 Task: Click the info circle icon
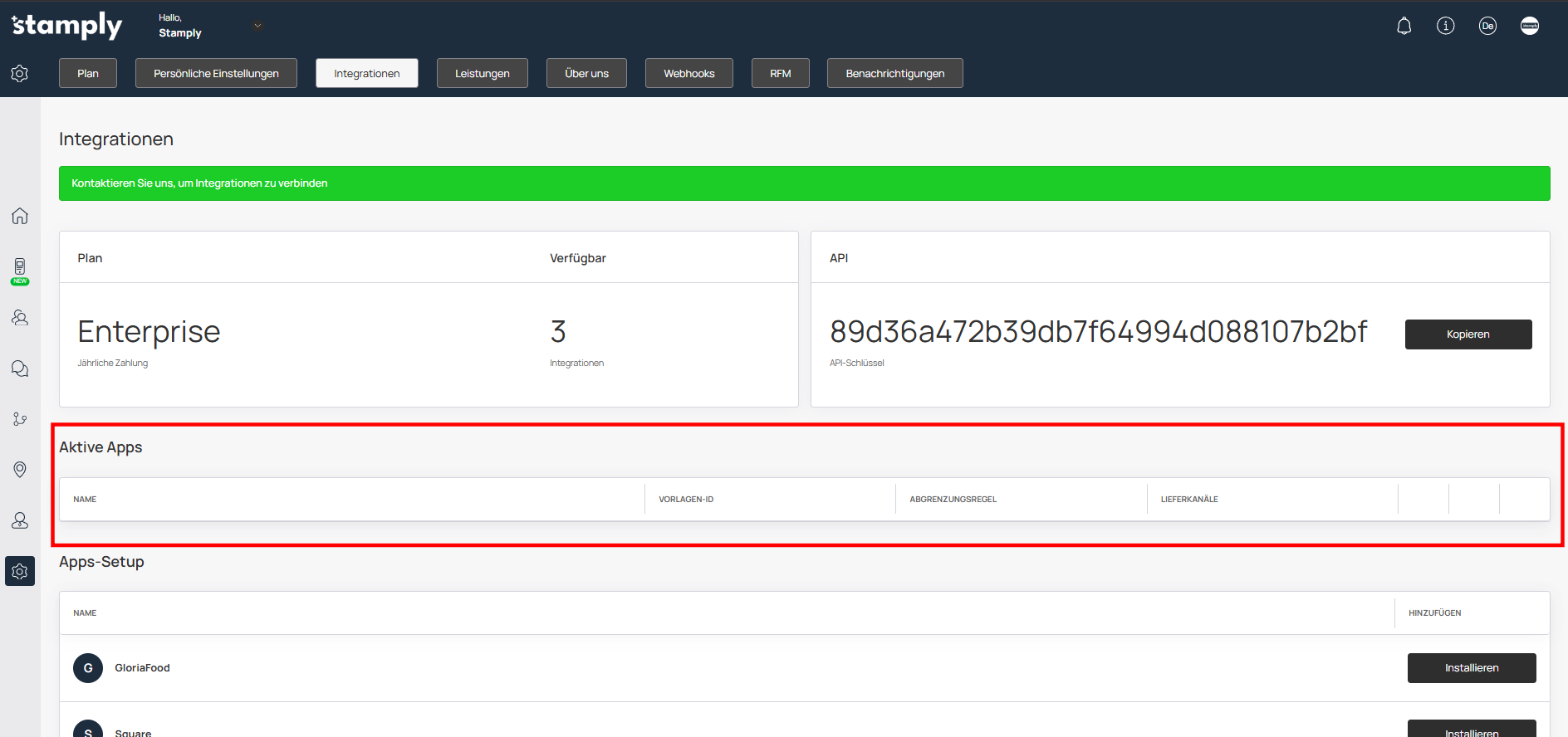(1445, 27)
